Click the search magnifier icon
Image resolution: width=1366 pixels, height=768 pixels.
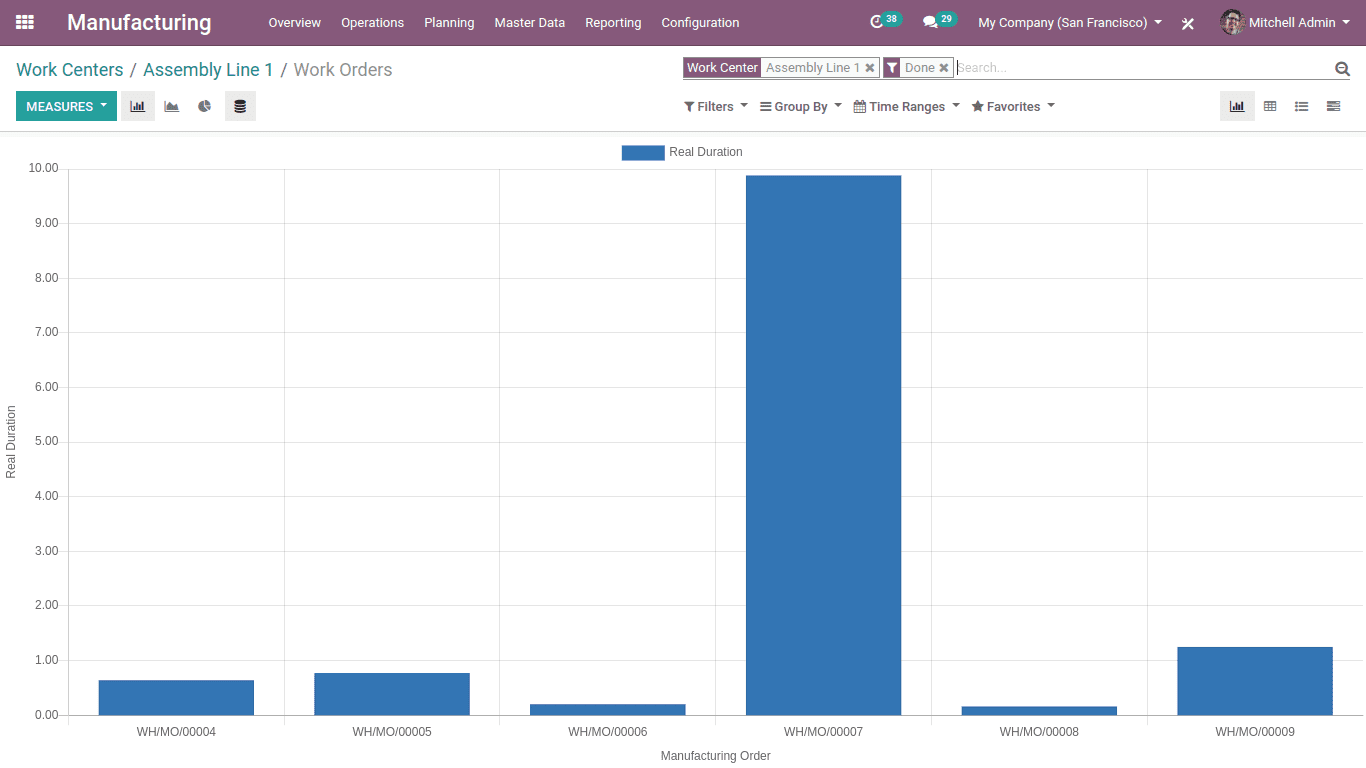point(1342,68)
